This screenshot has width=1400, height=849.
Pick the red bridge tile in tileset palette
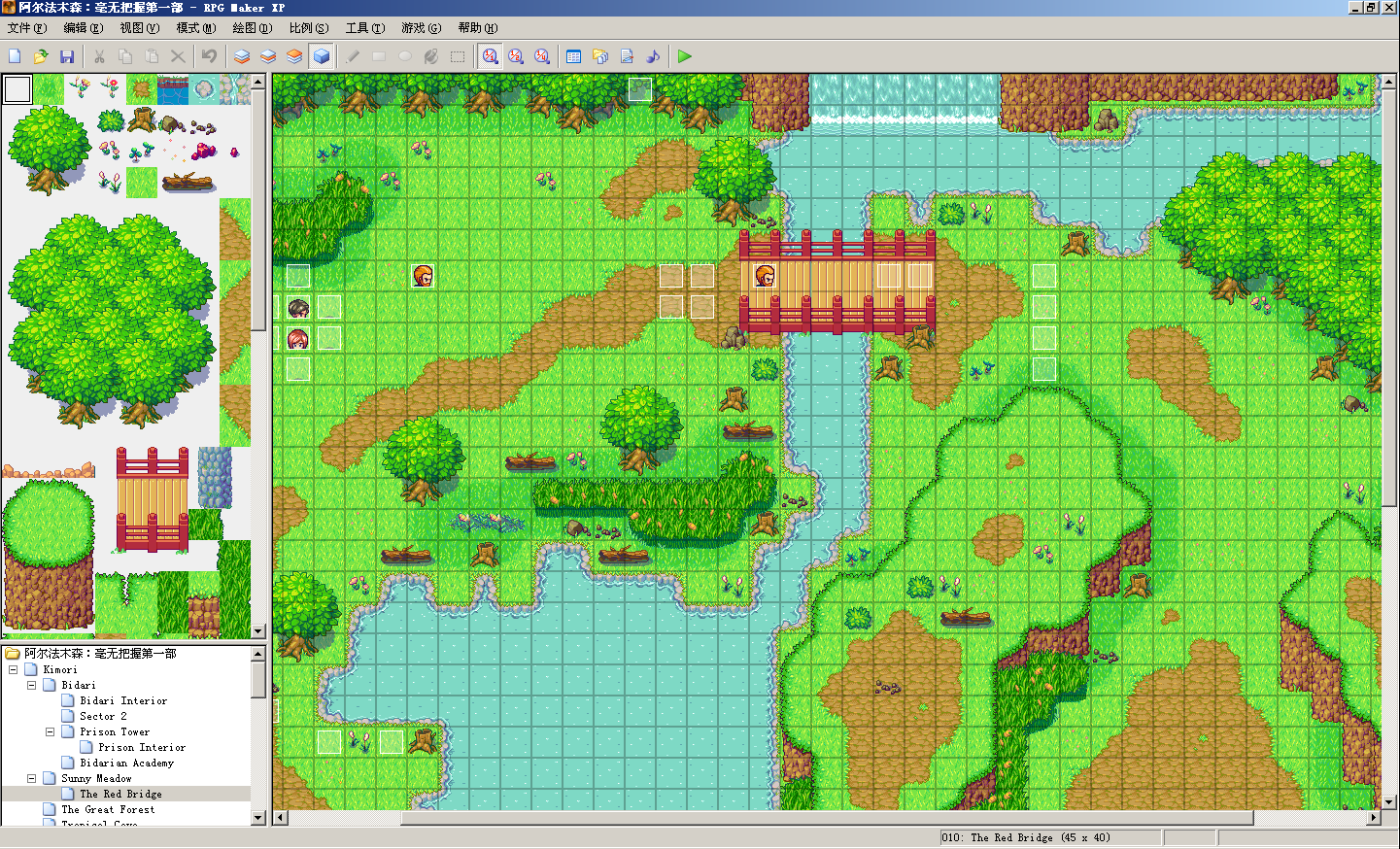pos(153,499)
